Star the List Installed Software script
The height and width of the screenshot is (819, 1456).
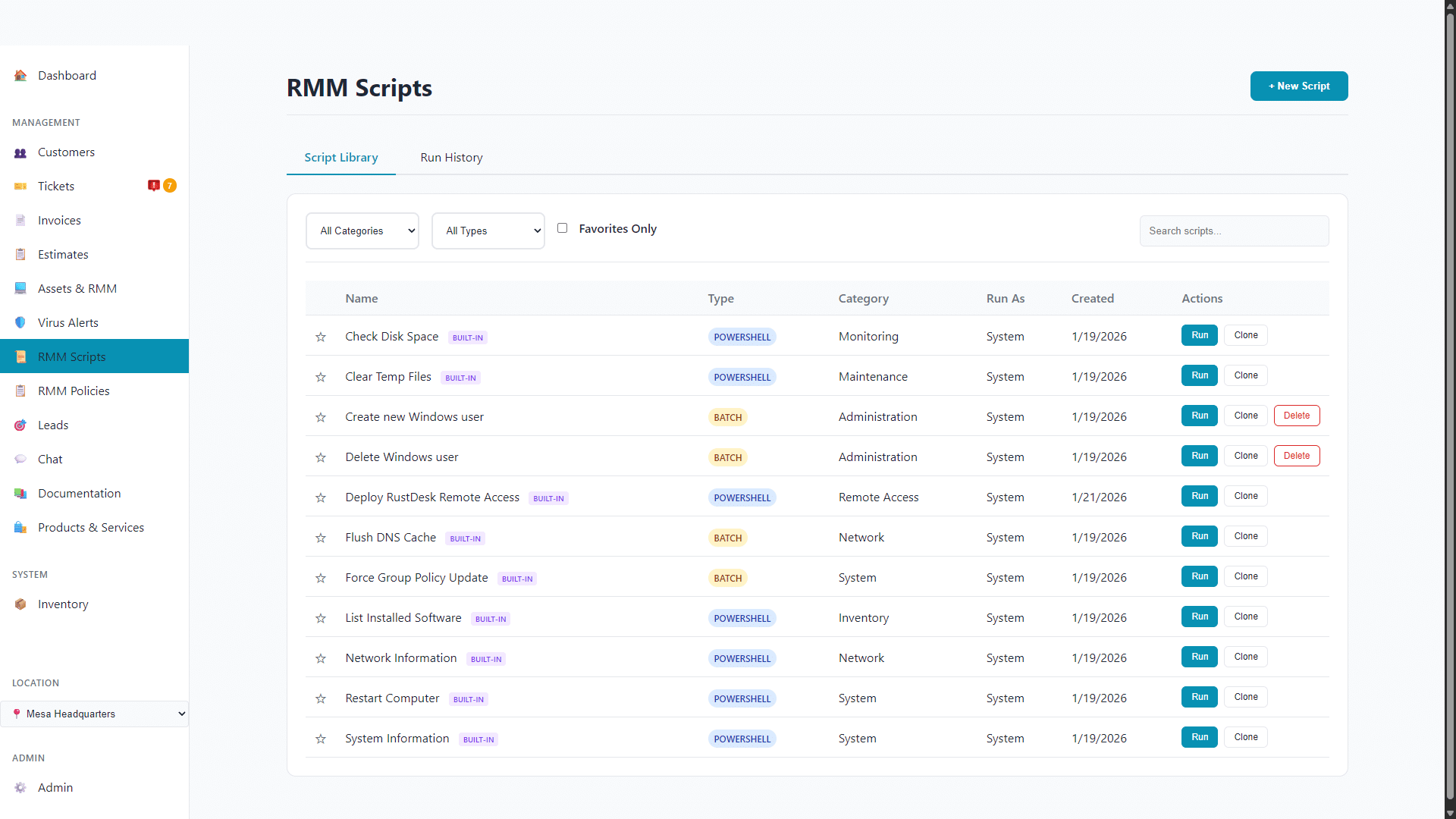[321, 618]
